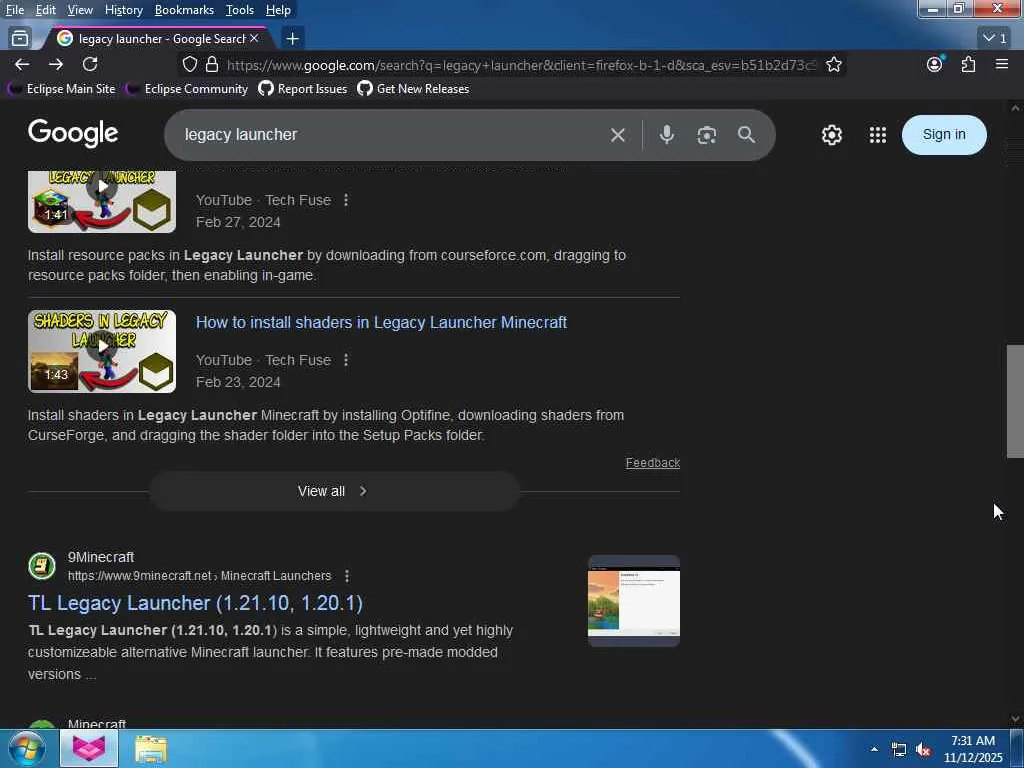Viewport: 1024px width, 768px height.
Task: Play the shaders in Legacy Launcher video thumbnail
Action: (102, 351)
